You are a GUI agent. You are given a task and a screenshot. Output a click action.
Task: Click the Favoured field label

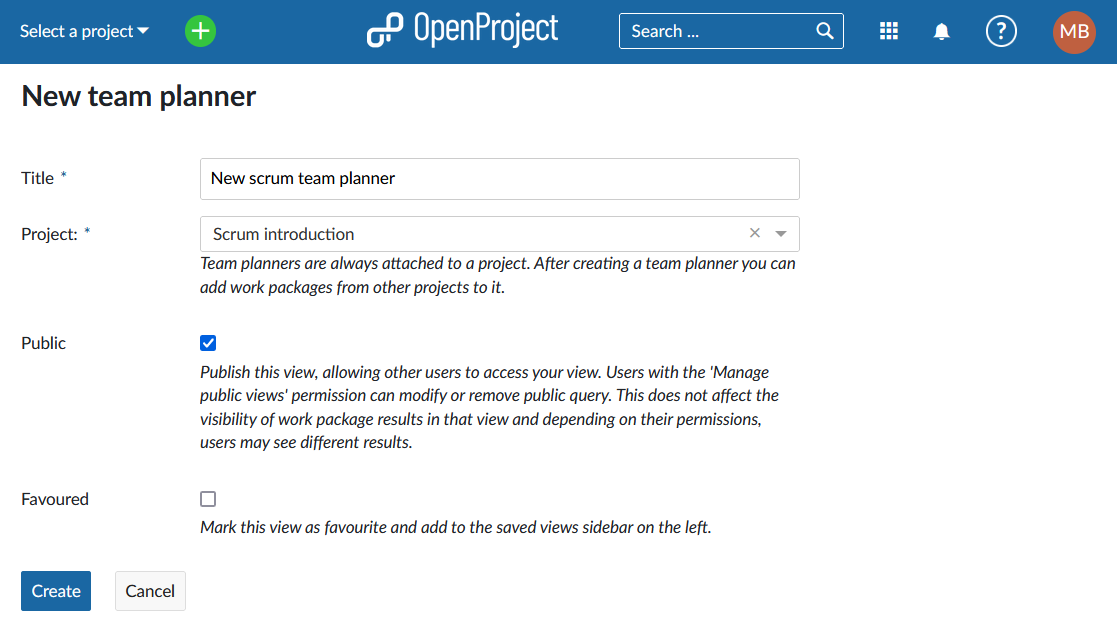pos(55,499)
